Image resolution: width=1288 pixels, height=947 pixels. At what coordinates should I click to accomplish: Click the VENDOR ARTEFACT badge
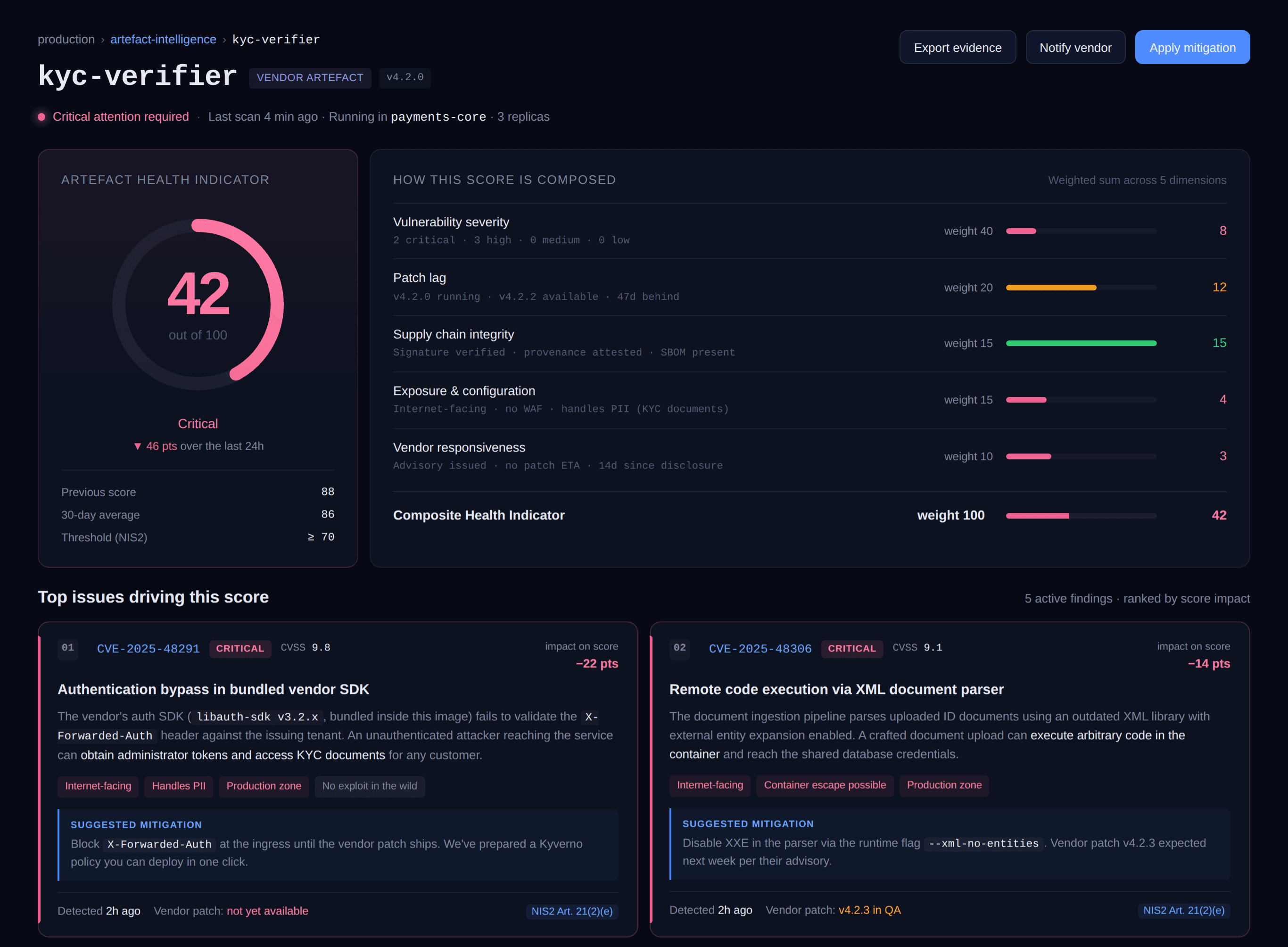pos(310,78)
